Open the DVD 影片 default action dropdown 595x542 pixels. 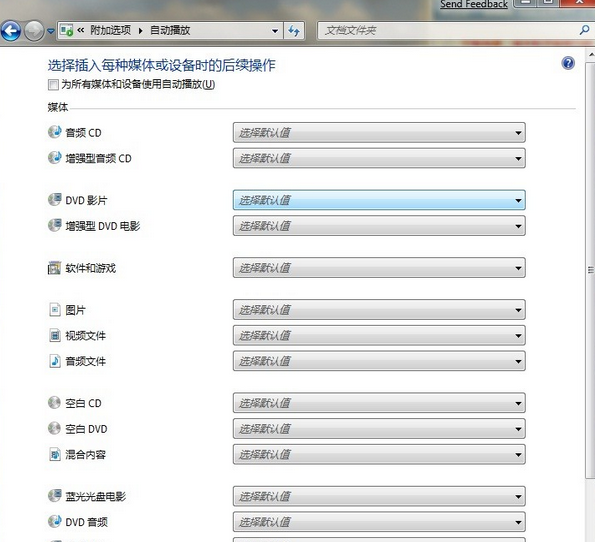[x=379, y=200]
